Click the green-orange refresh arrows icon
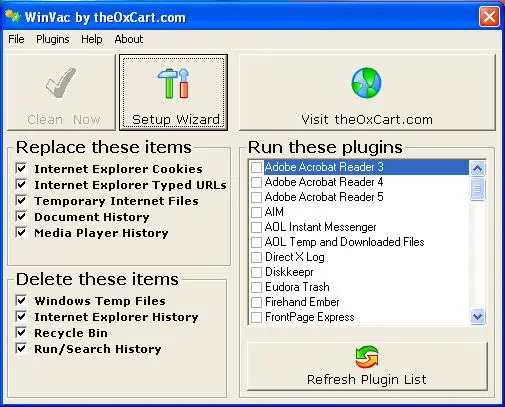 [x=367, y=357]
